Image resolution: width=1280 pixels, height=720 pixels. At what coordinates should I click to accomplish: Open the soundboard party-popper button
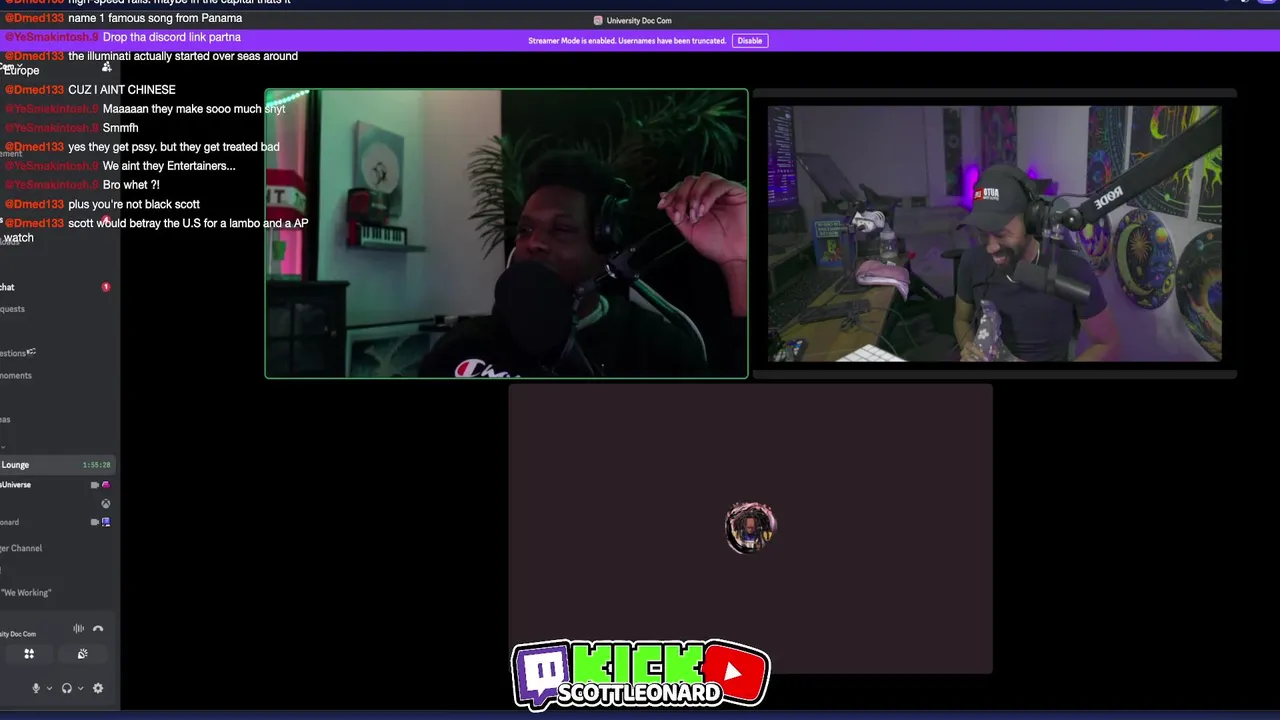click(x=83, y=654)
